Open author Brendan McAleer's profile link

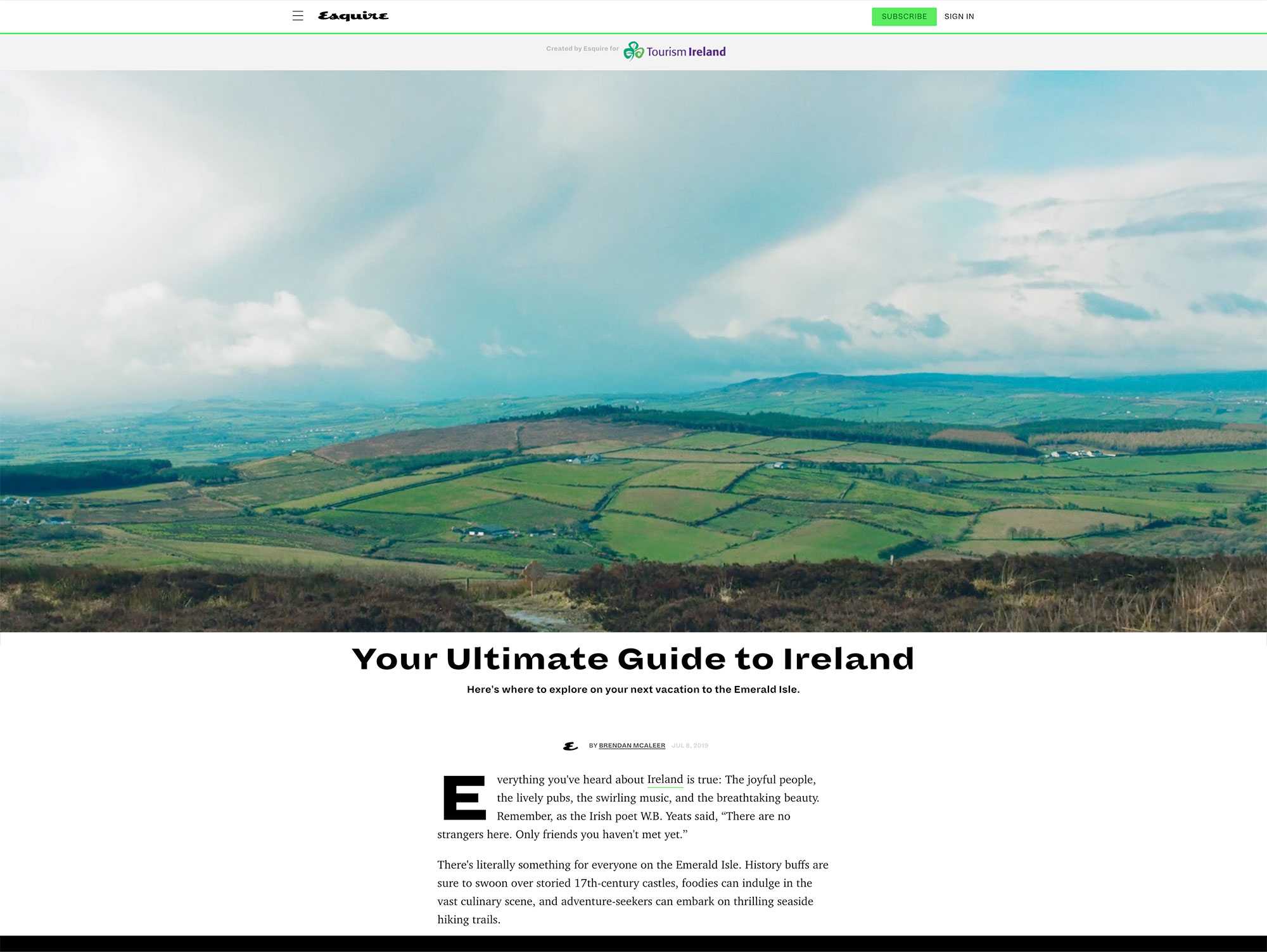(x=632, y=746)
